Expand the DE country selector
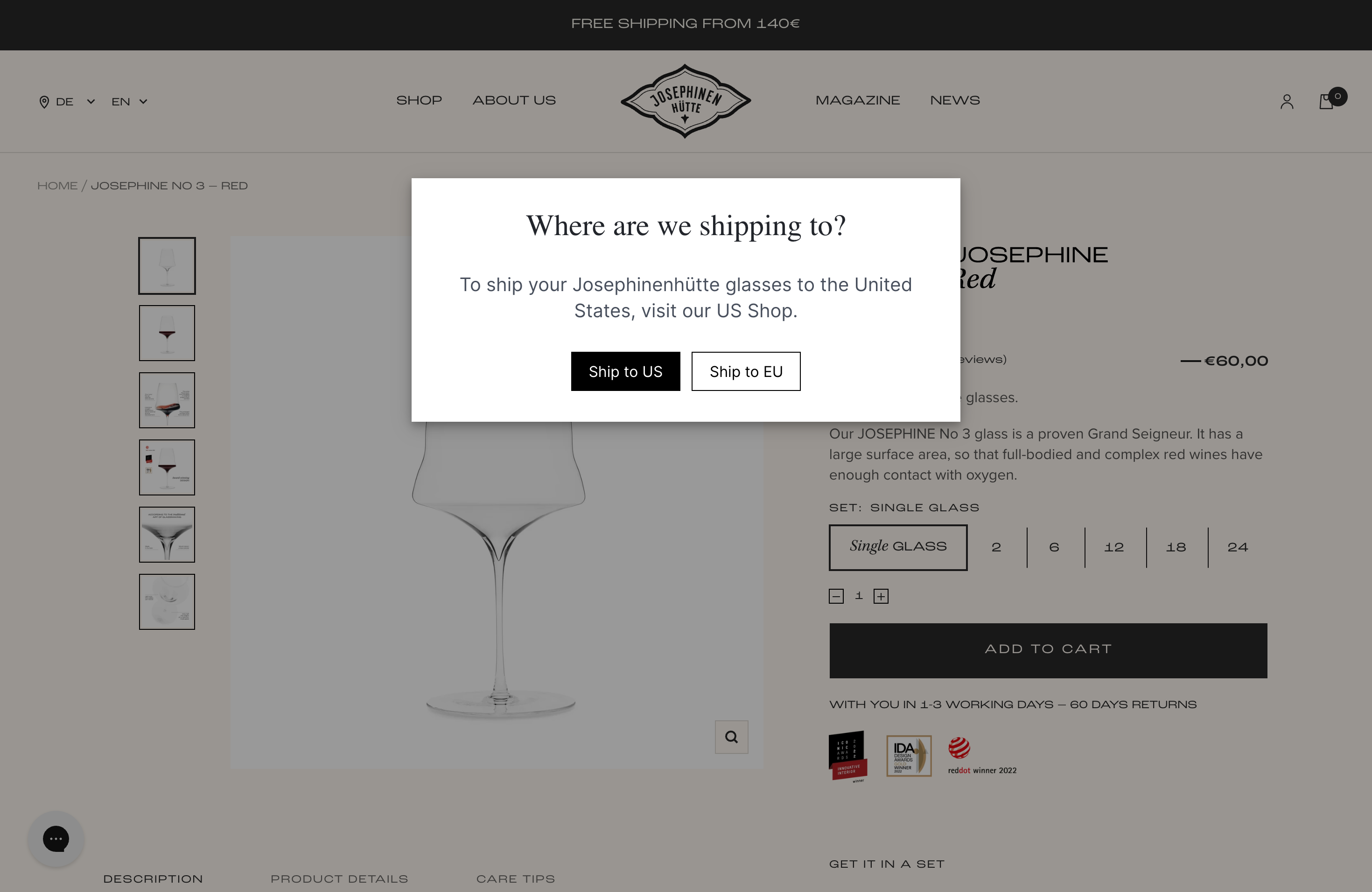 point(67,102)
